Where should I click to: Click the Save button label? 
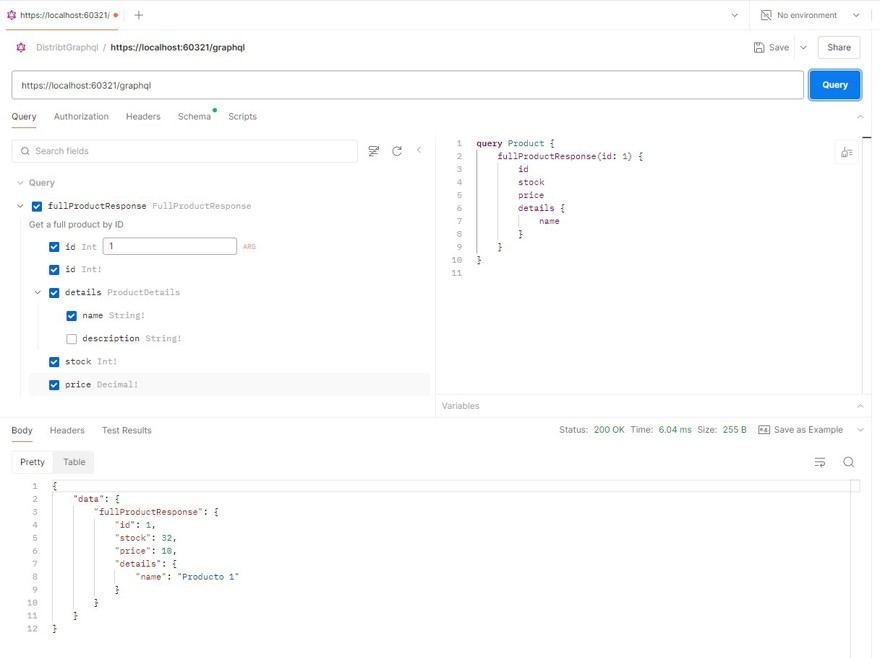tap(778, 48)
